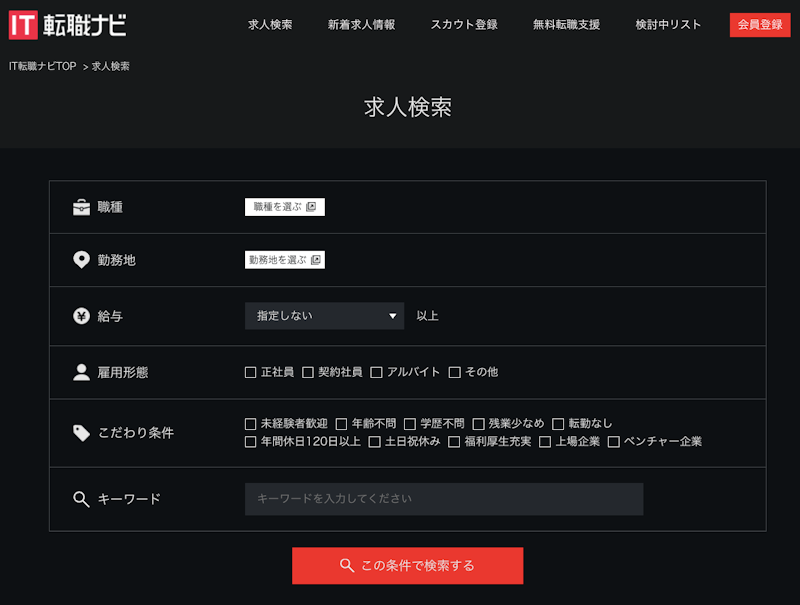Click the tag icon beside こだわり条件
This screenshot has height=605, width=800.
(81, 433)
